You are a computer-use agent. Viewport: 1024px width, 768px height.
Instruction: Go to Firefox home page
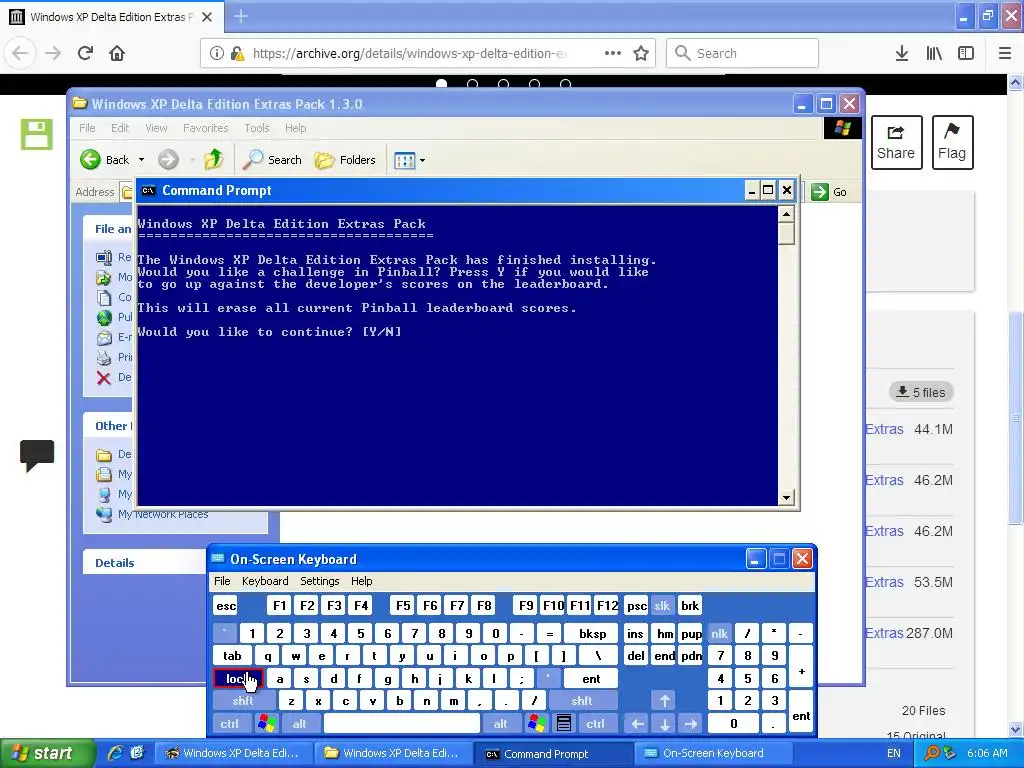pyautogui.click(x=117, y=53)
